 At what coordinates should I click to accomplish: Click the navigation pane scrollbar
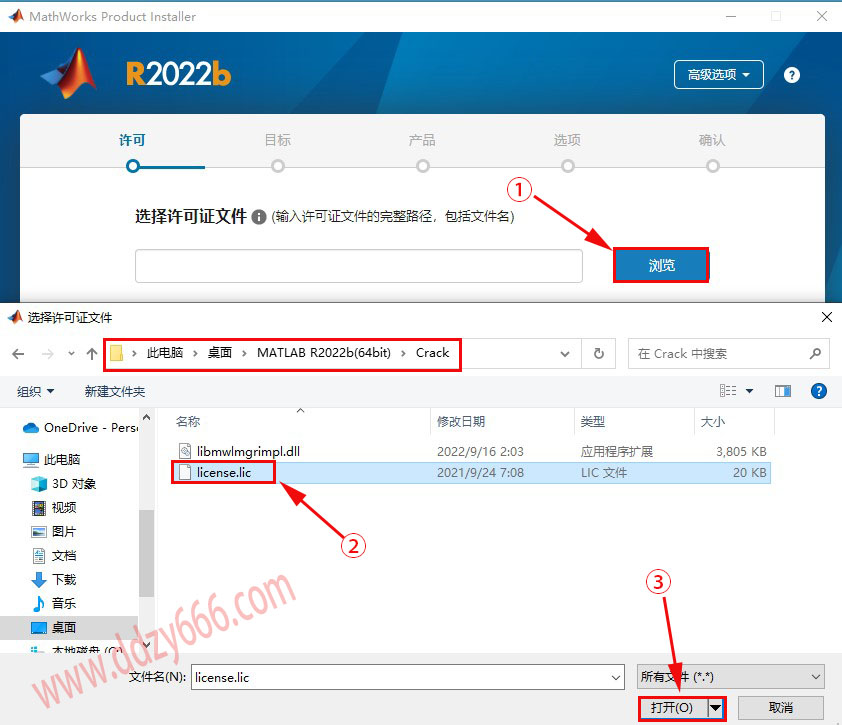point(147,553)
